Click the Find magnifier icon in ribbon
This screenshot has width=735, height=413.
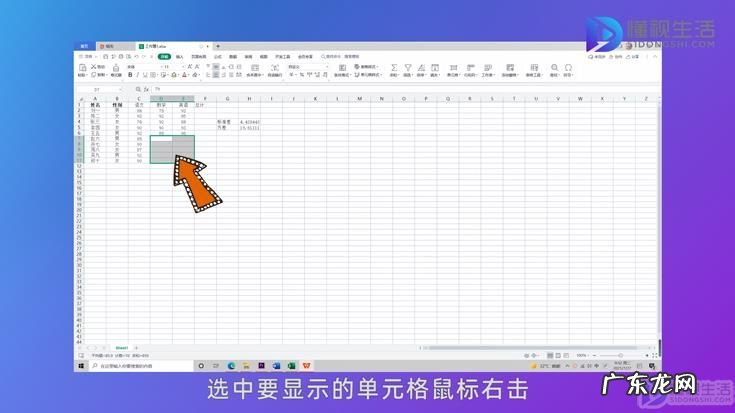click(x=555, y=68)
